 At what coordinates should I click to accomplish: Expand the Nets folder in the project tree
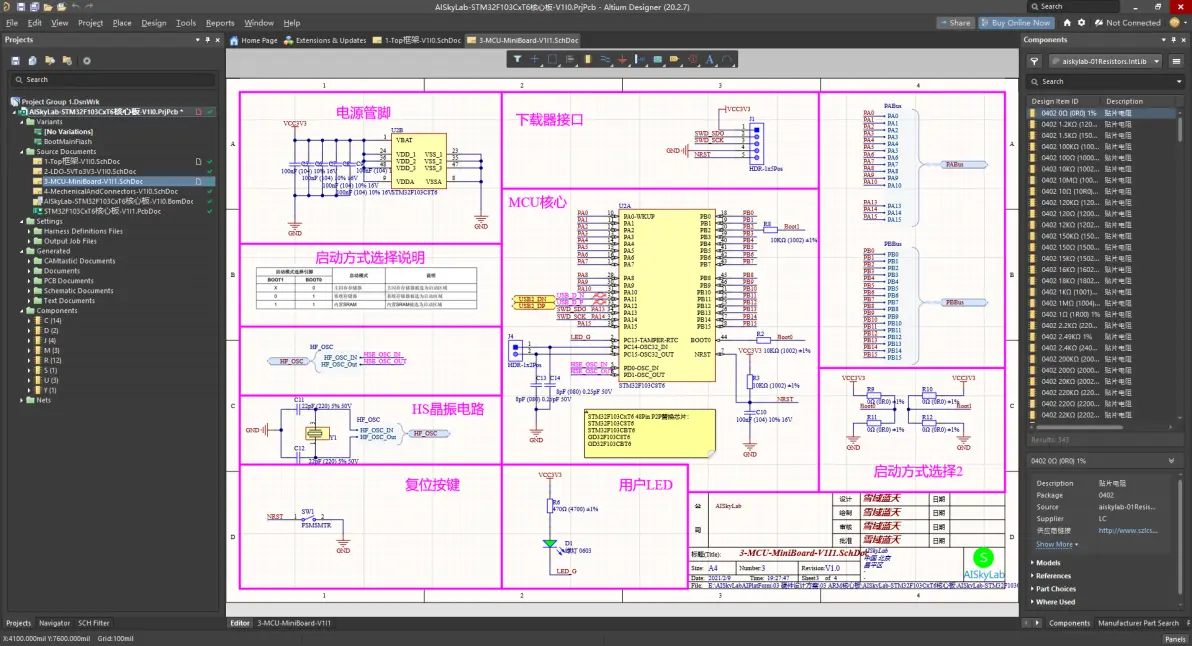click(22, 400)
